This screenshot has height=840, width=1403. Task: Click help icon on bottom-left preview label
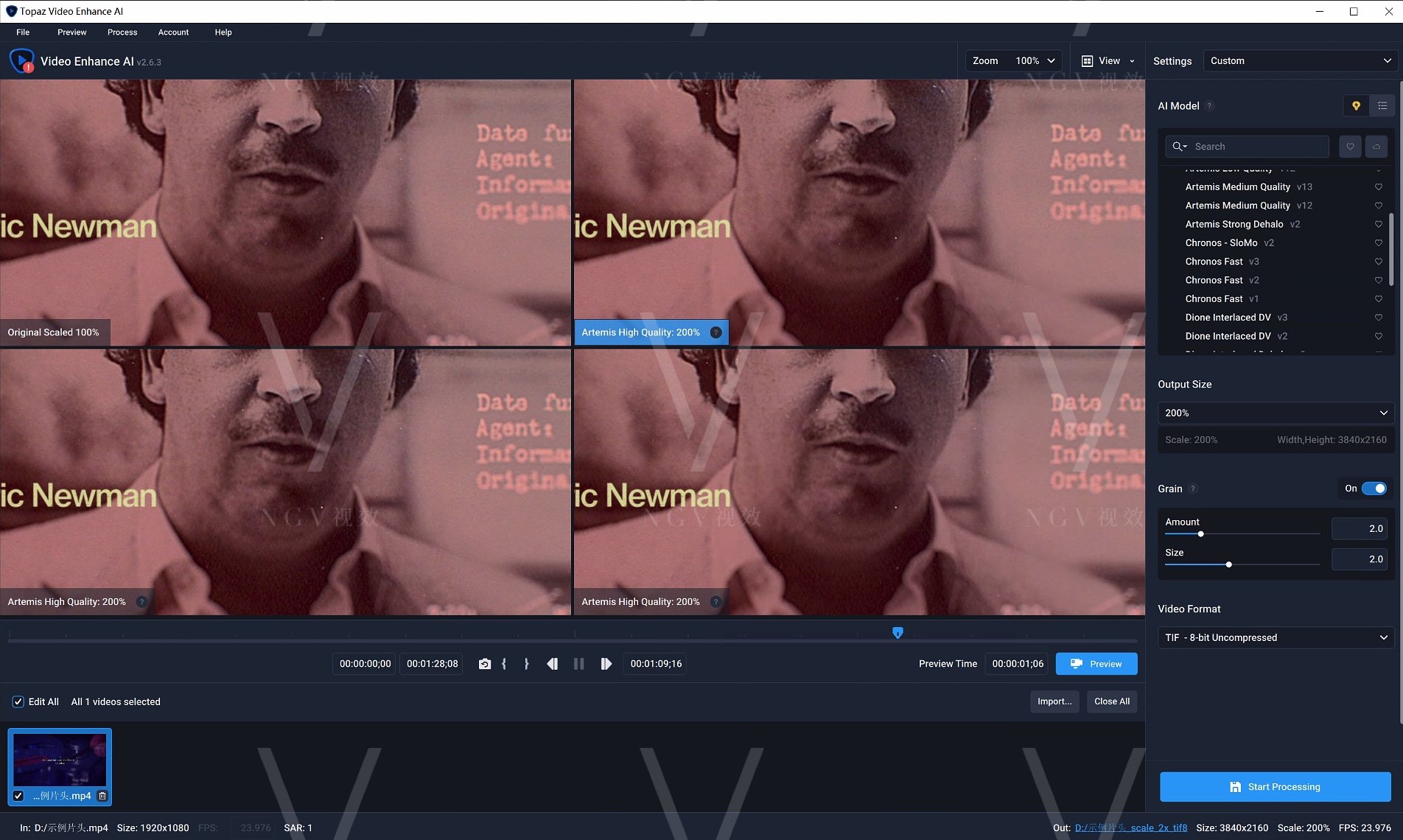(141, 602)
